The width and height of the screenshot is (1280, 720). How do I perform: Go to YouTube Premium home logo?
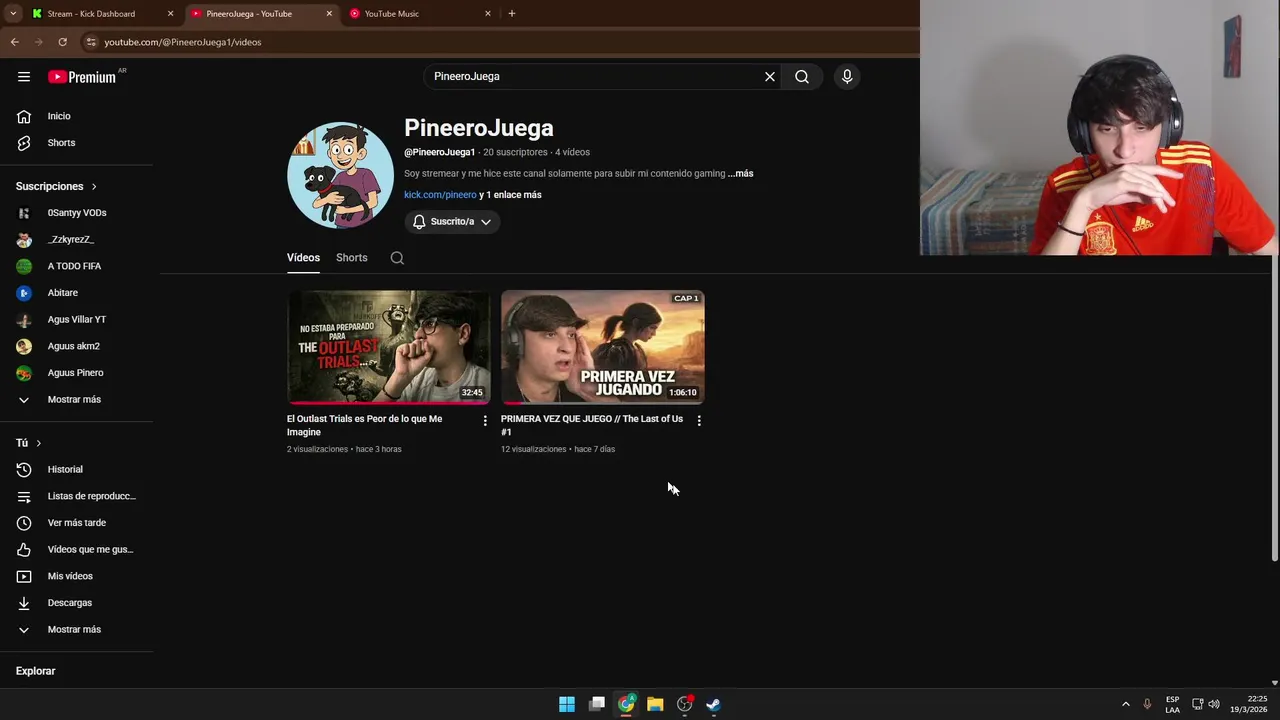[x=82, y=77]
